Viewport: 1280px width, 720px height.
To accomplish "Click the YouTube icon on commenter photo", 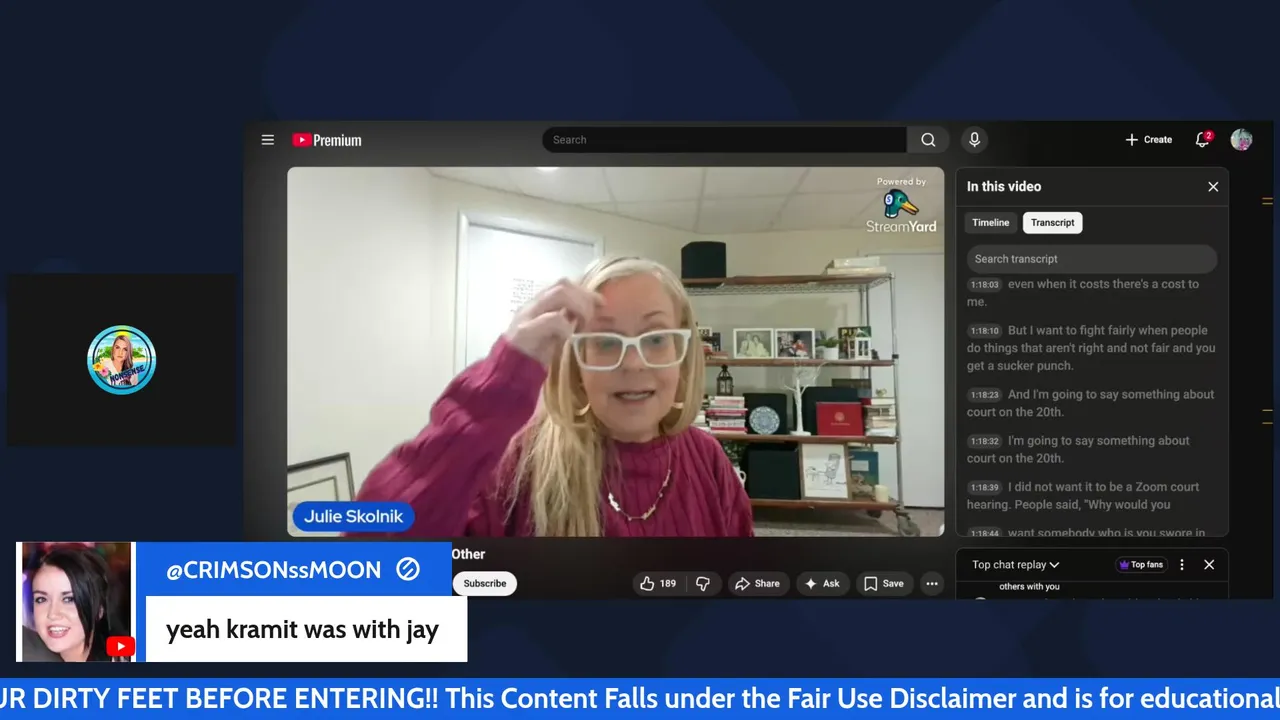I will [120, 647].
